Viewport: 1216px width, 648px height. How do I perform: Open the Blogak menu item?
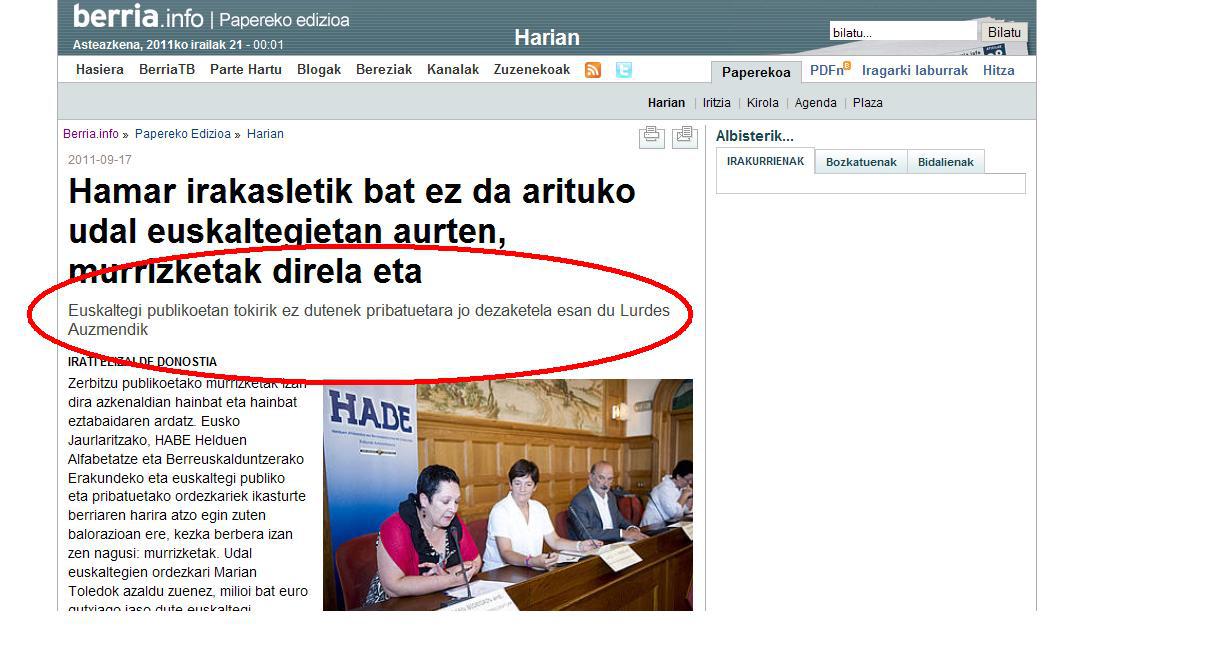click(319, 70)
